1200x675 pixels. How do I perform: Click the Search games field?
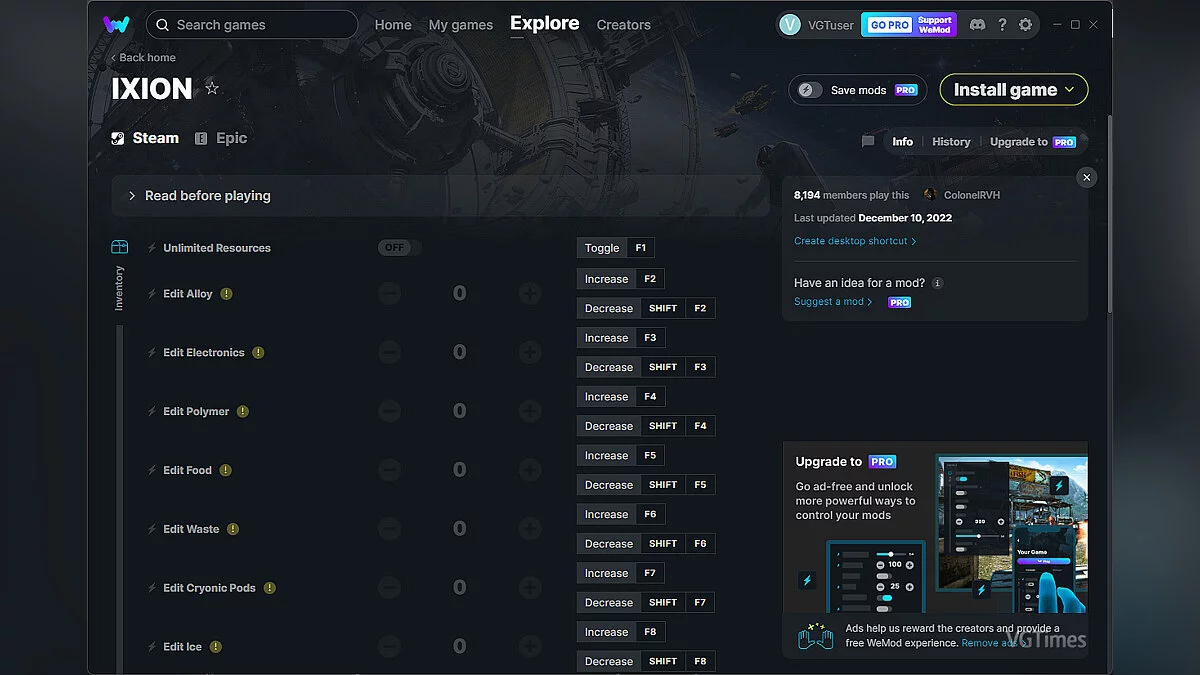pos(252,25)
